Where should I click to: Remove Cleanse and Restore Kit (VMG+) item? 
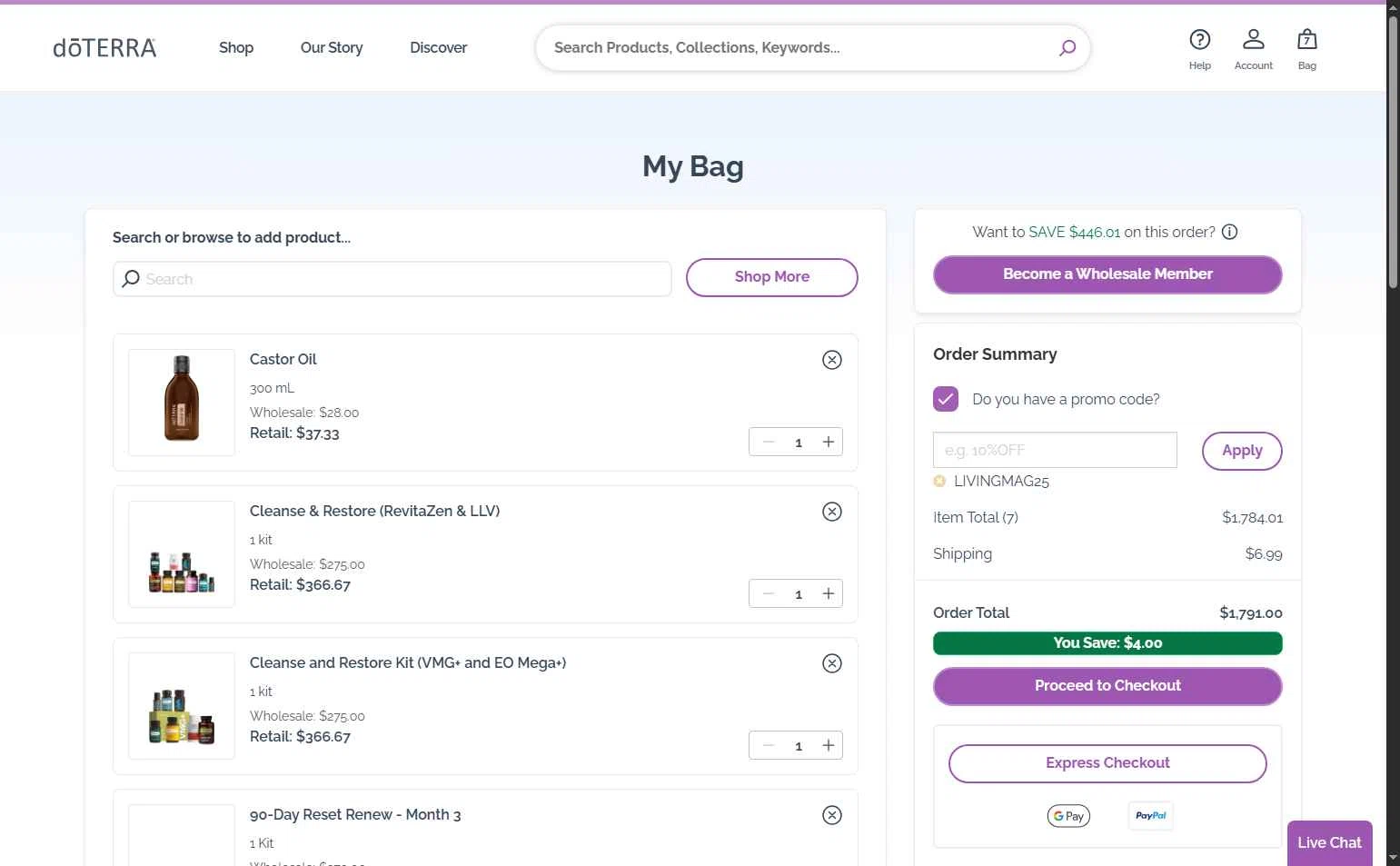pyautogui.click(x=831, y=663)
